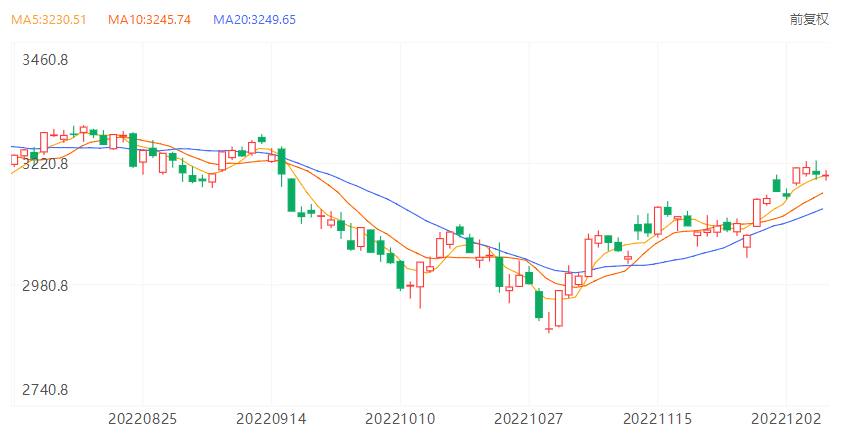This screenshot has width=848, height=440.
Task: Click the 20221115 date axis label
Action: (657, 417)
